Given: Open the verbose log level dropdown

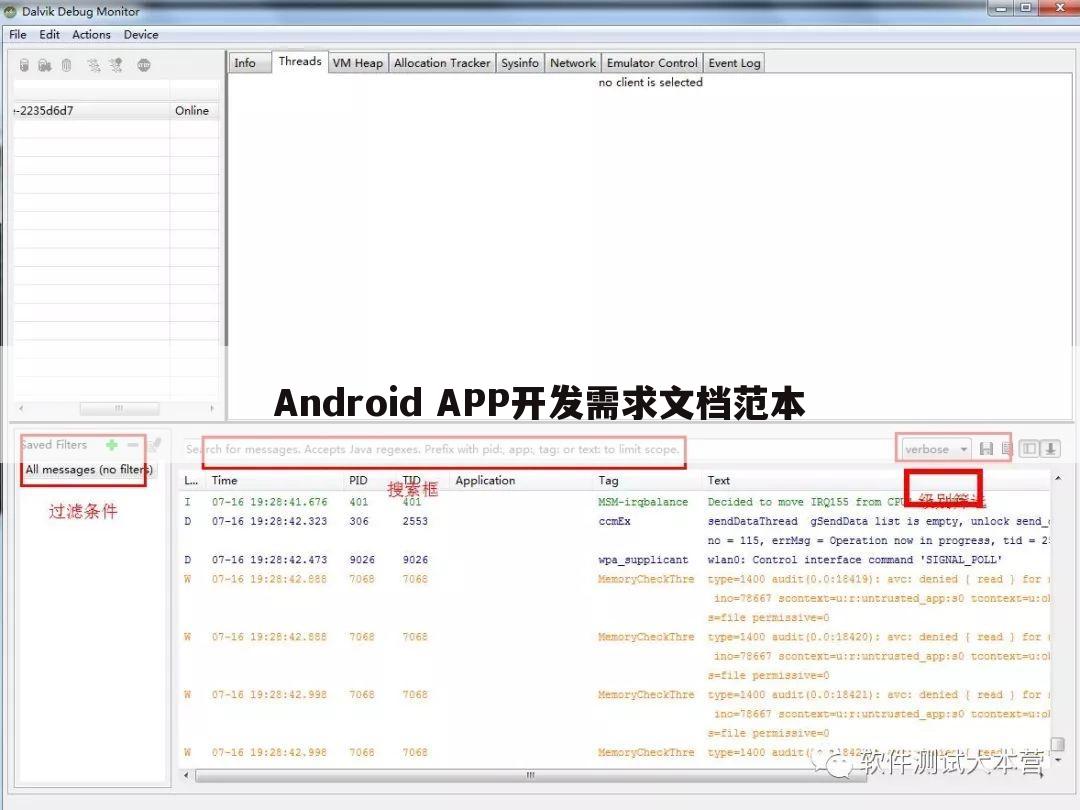Looking at the screenshot, I should [x=936, y=449].
